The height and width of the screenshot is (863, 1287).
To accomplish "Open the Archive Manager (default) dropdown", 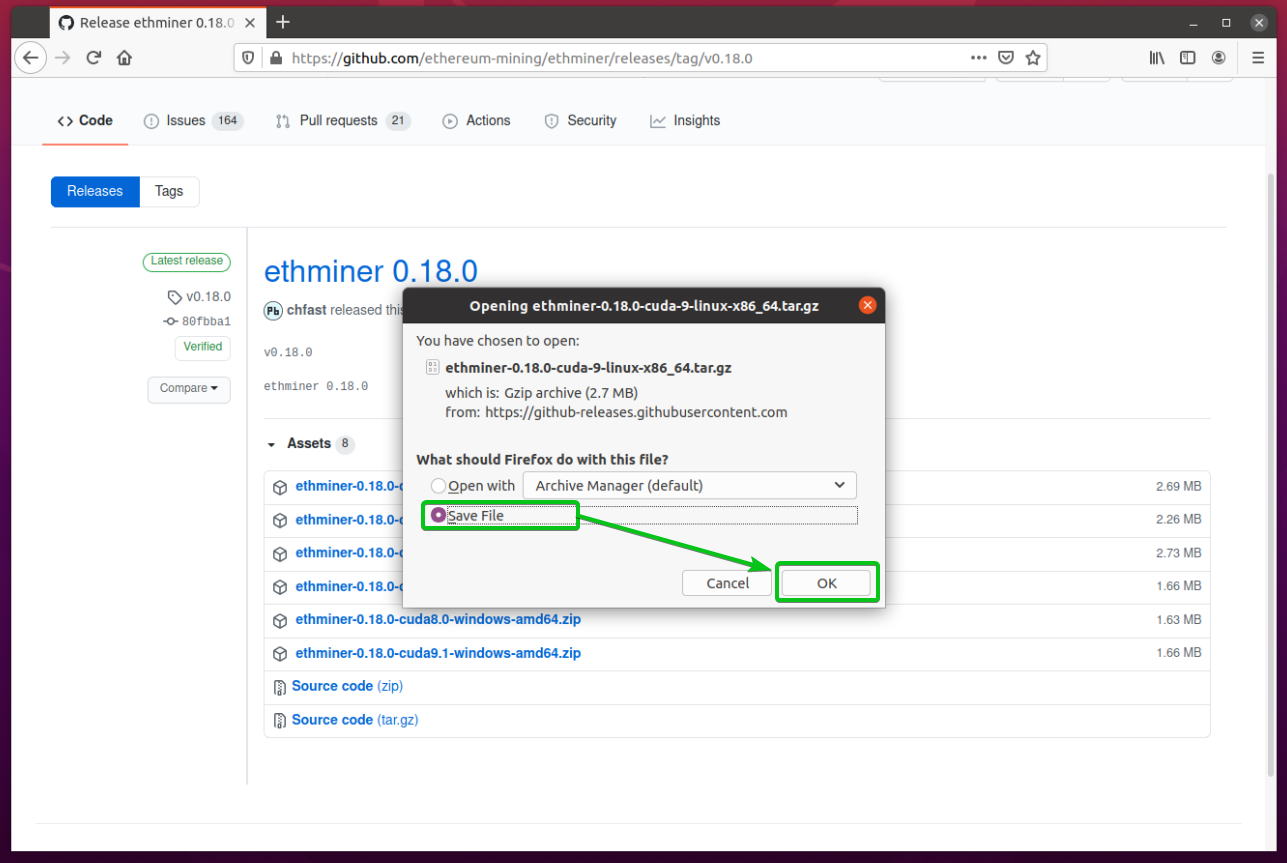I will click(690, 486).
